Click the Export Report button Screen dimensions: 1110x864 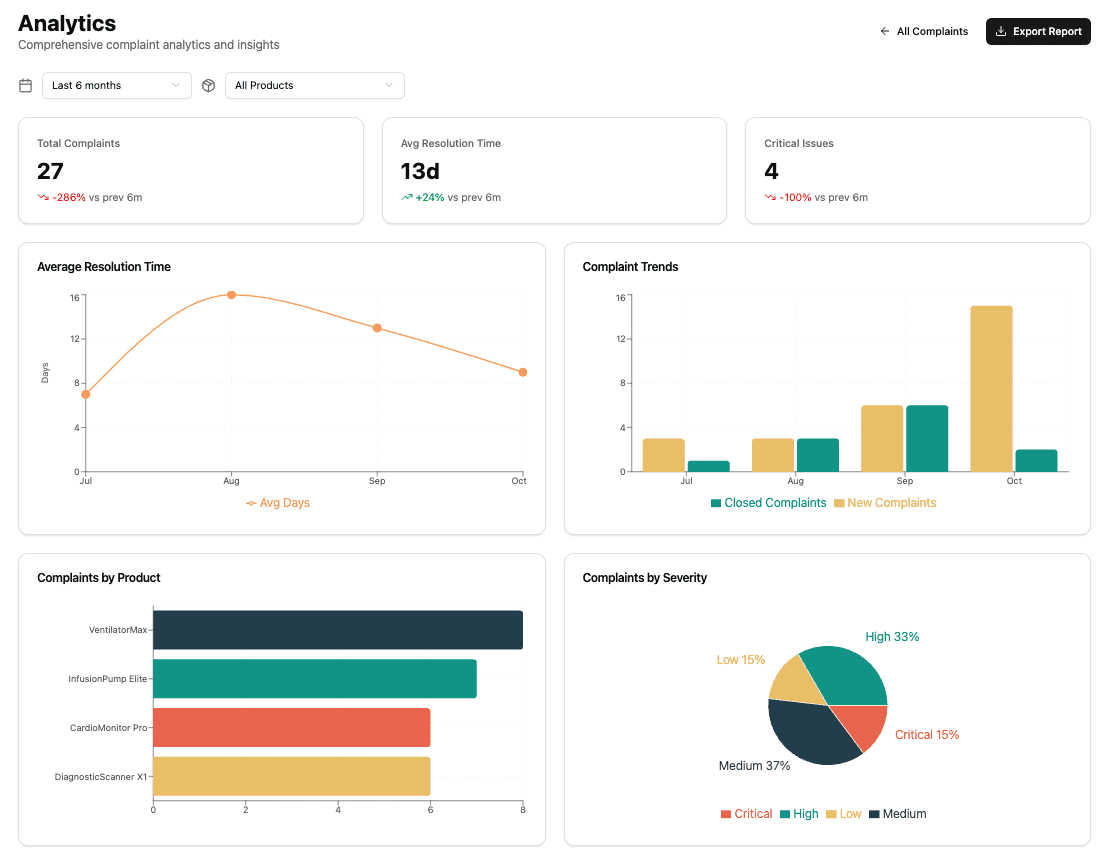coord(1038,31)
